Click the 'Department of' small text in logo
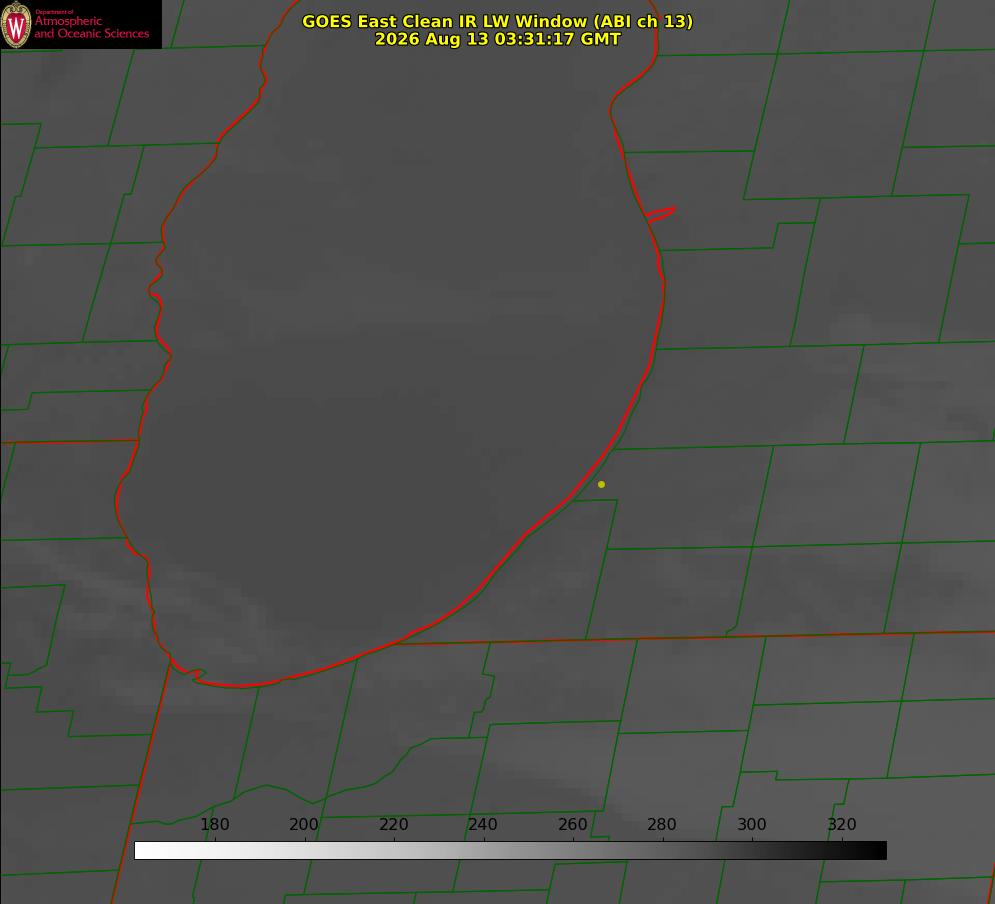Screen dimensions: 995x904 (55, 12)
